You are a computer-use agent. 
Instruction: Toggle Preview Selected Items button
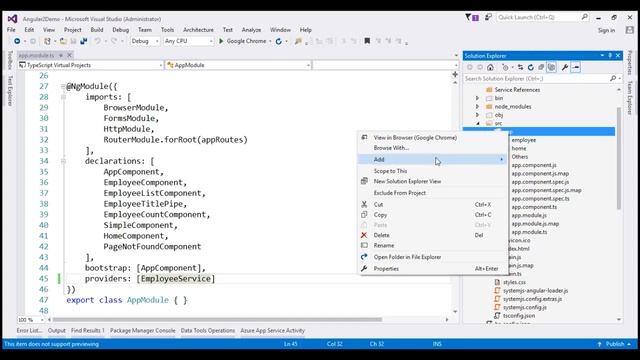click(x=576, y=67)
